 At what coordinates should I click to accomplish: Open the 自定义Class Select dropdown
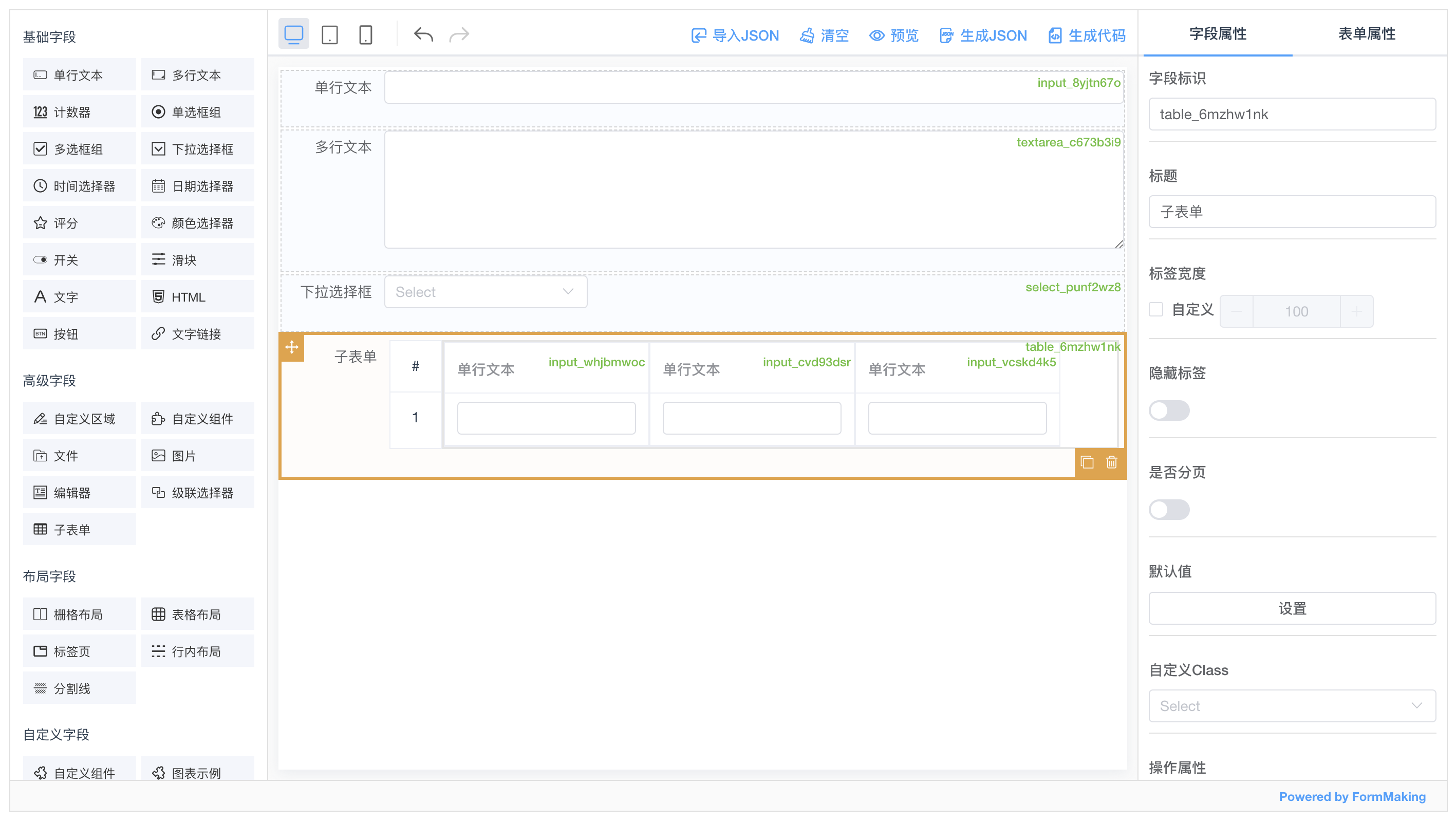coord(1292,705)
